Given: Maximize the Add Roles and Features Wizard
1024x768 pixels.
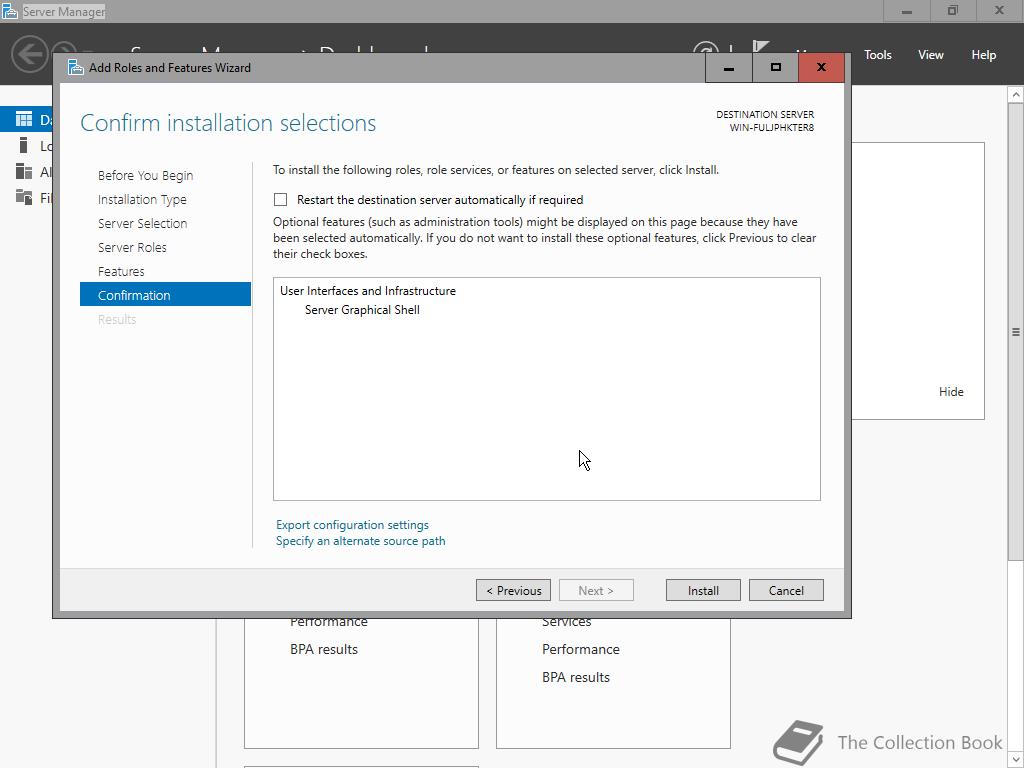Looking at the screenshot, I should [x=775, y=68].
